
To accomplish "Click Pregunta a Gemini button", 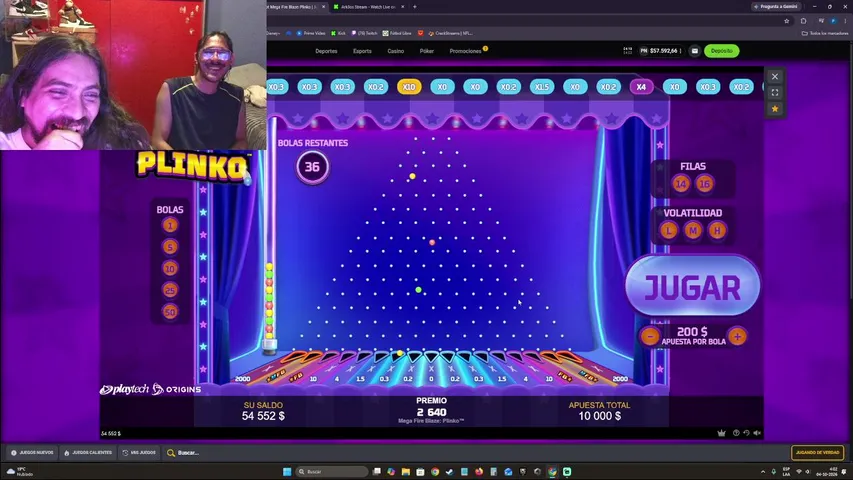I will [776, 7].
